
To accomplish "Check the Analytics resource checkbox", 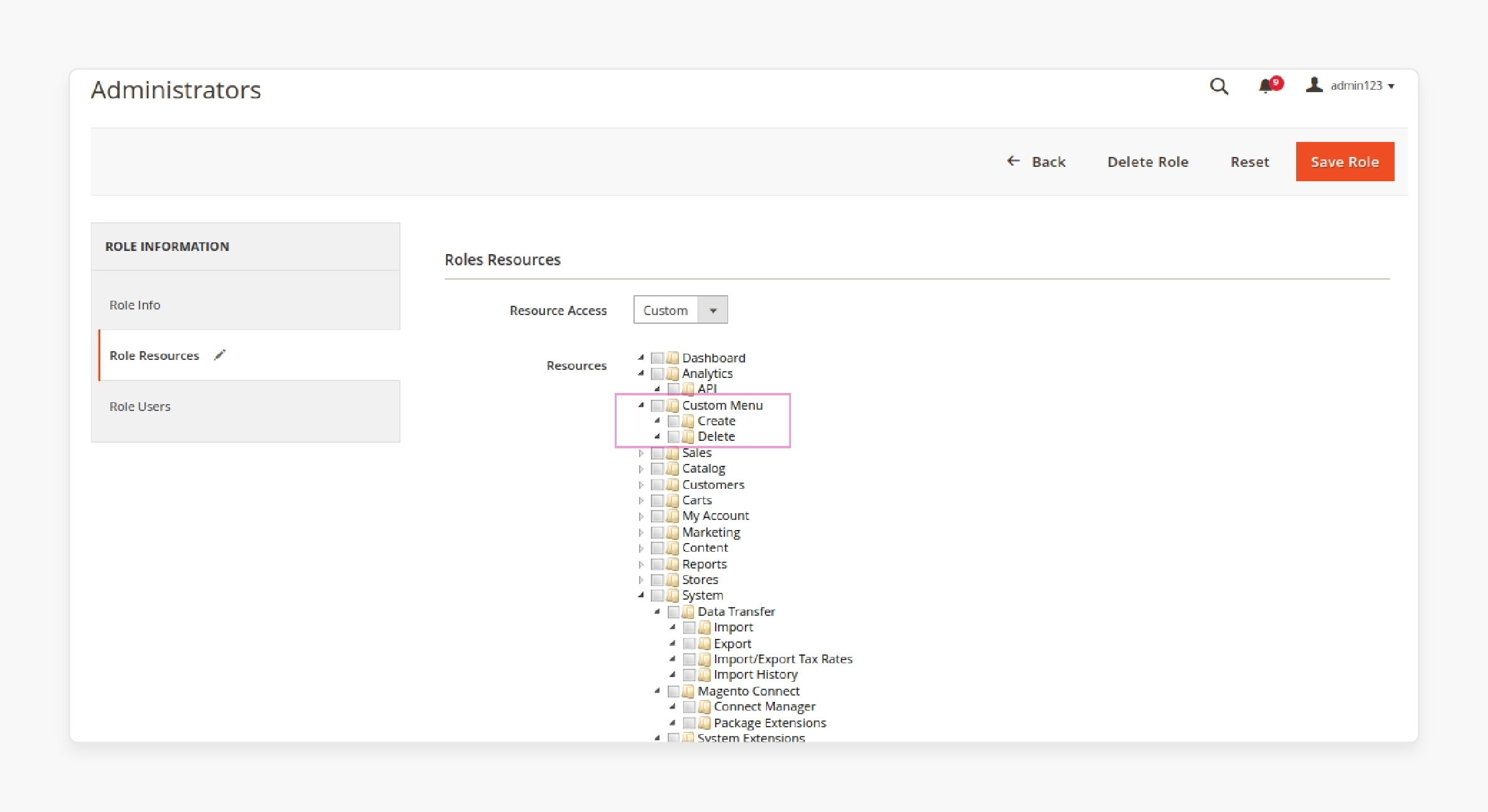I will pos(657,374).
